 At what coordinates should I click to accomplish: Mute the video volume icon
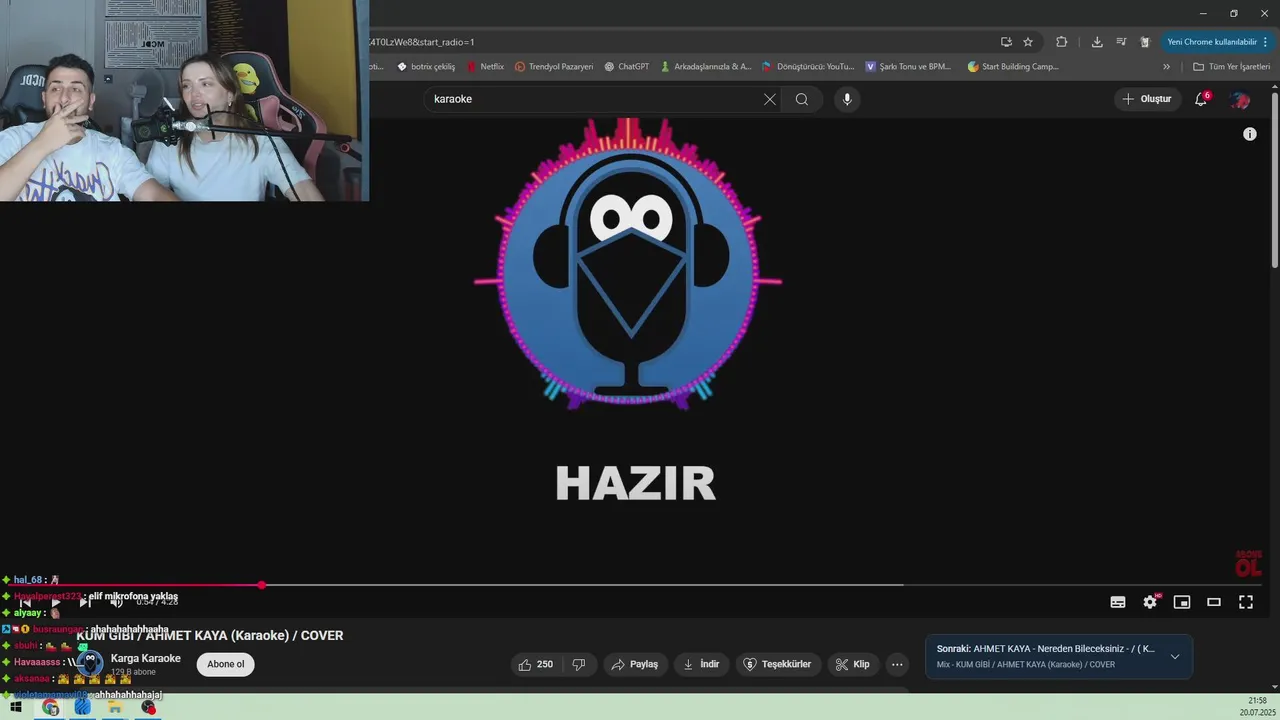point(117,602)
